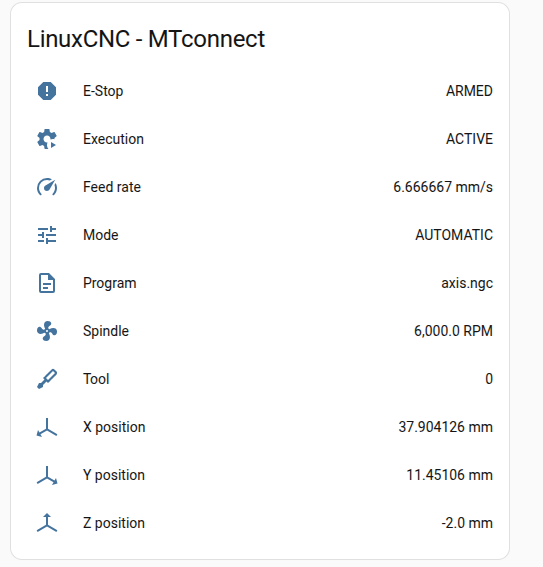Viewport: 543px width, 567px height.
Task: Click the 6,000.0 RPM spindle value
Action: point(453,331)
